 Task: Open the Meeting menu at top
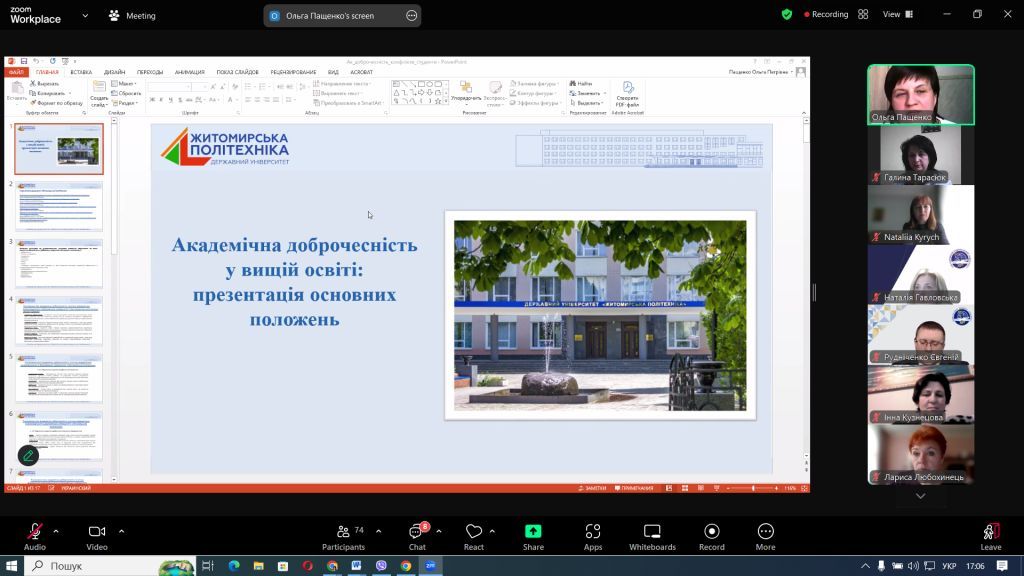pyautogui.click(x=132, y=16)
